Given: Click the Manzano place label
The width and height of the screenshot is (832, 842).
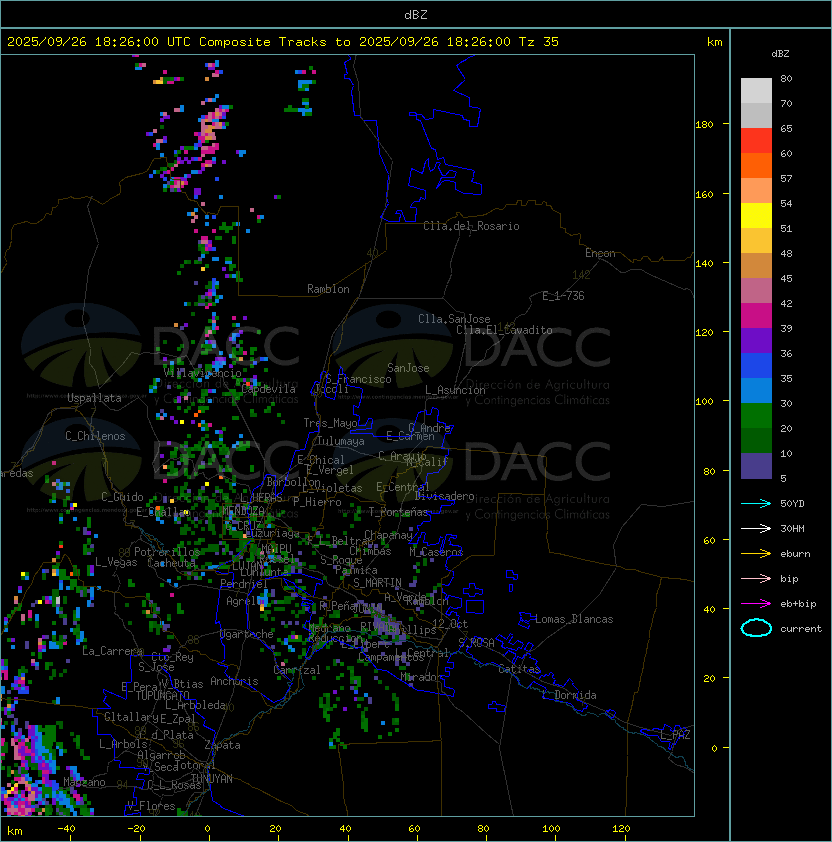Looking at the screenshot, I should point(84,782).
